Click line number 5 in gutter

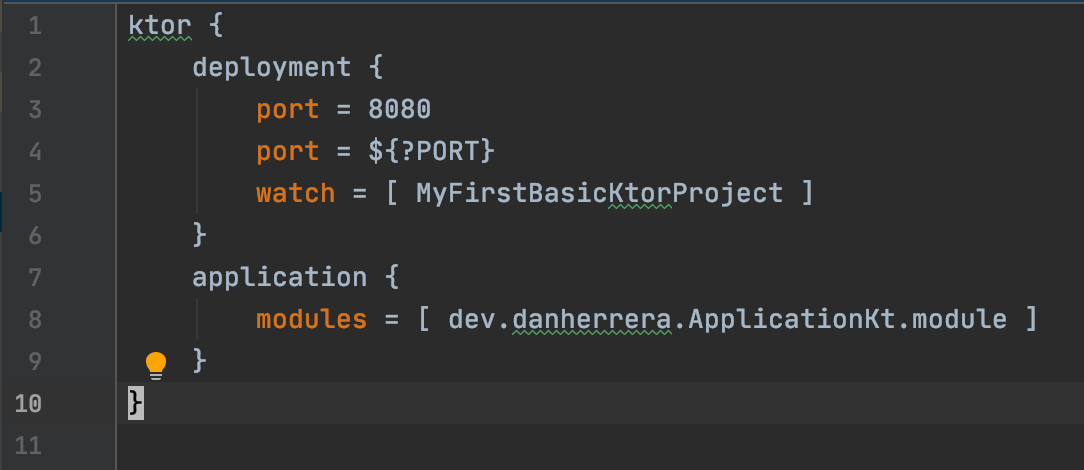click(x=35, y=194)
